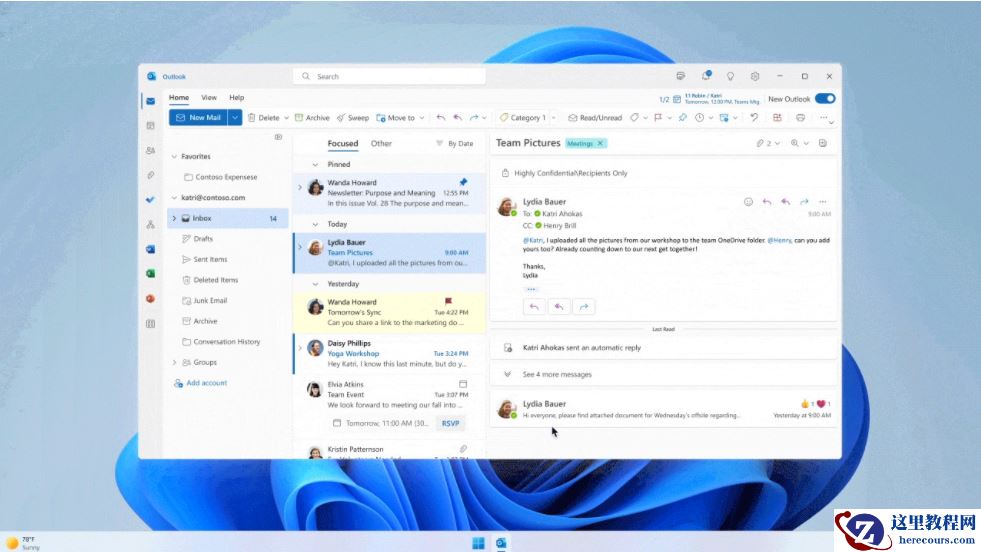Click Reply arrow under Lydia's message body

[534, 307]
